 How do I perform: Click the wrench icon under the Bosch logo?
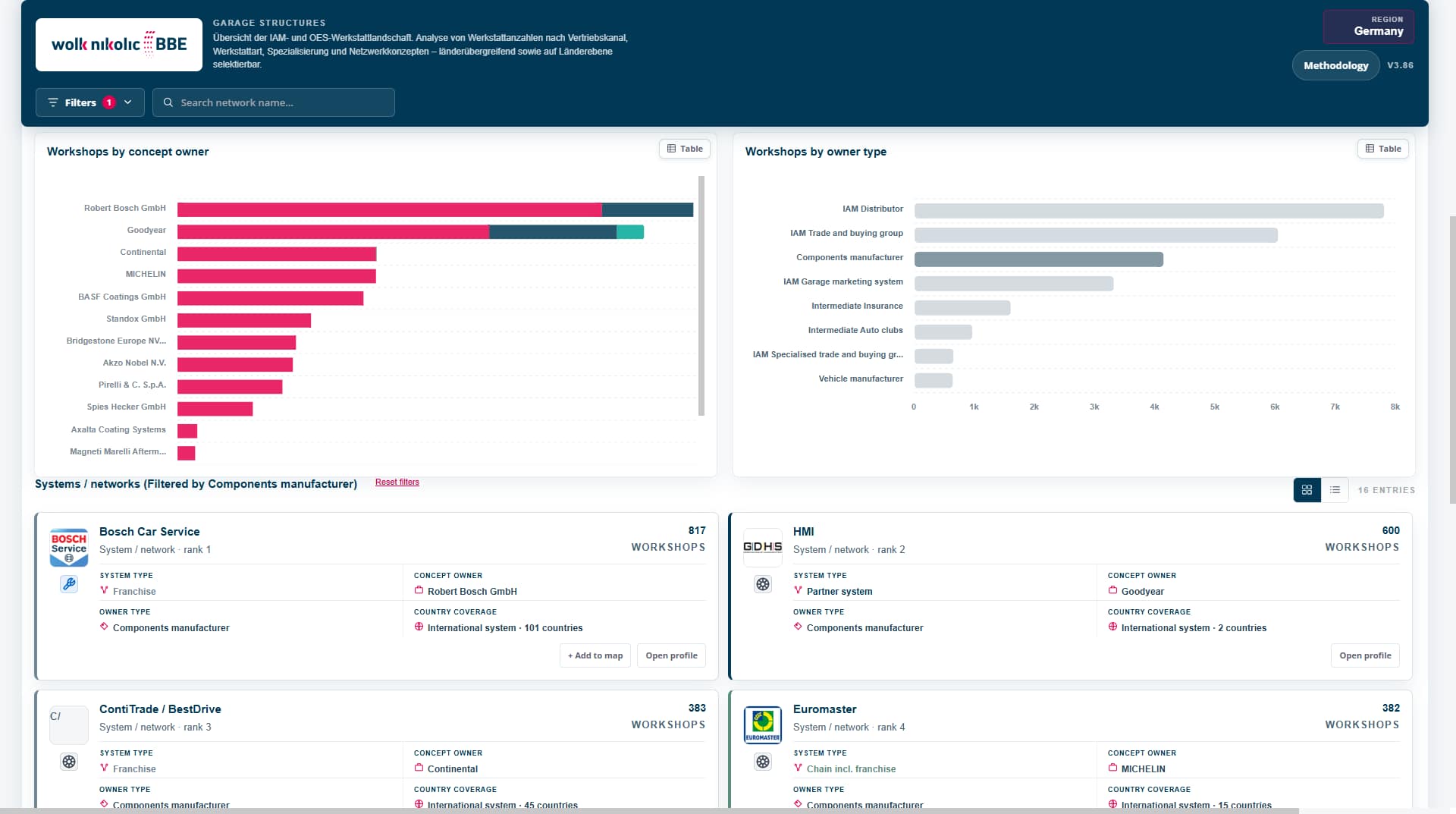click(69, 584)
